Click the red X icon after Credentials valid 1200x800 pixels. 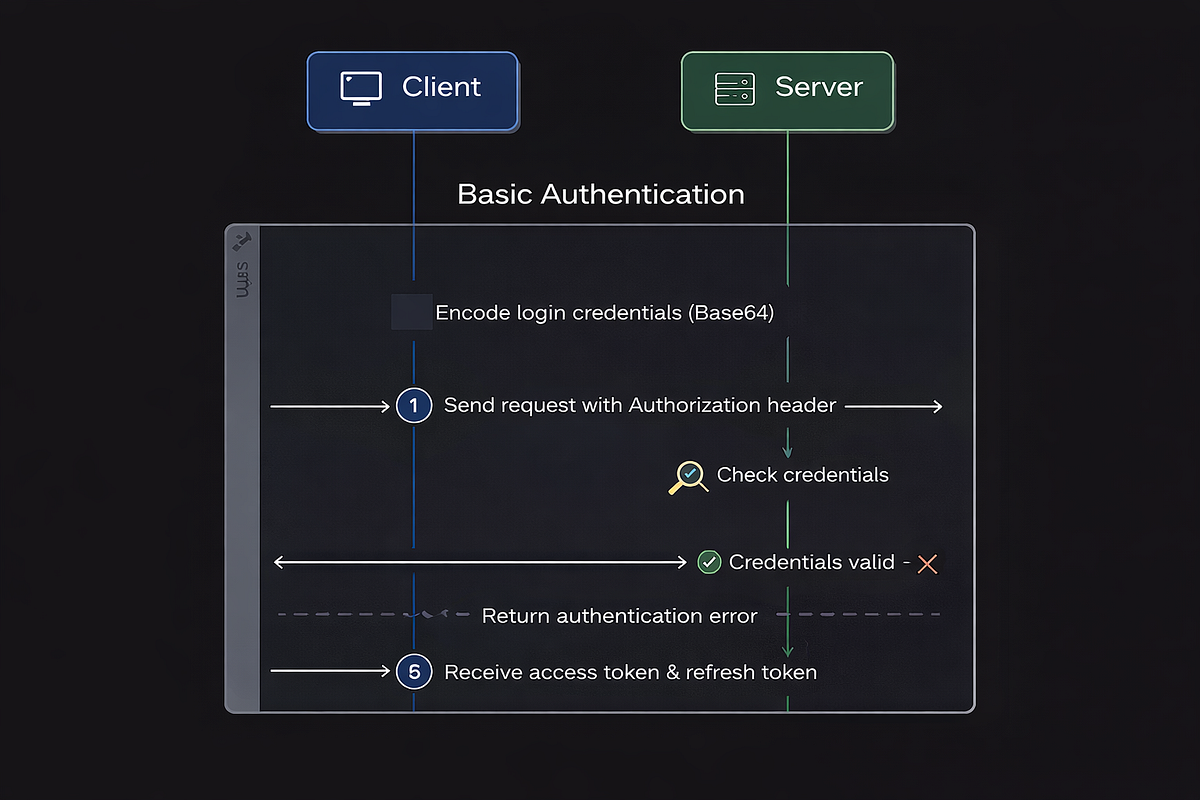tap(927, 564)
